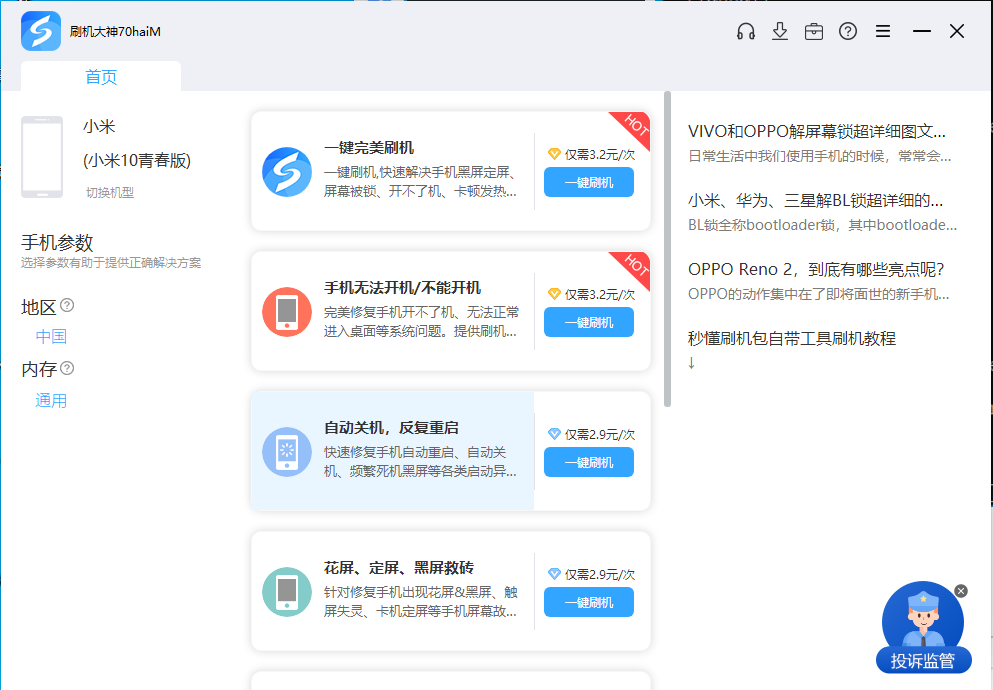Click 小米 brand name text
Viewport: 993px width, 690px height.
99,126
